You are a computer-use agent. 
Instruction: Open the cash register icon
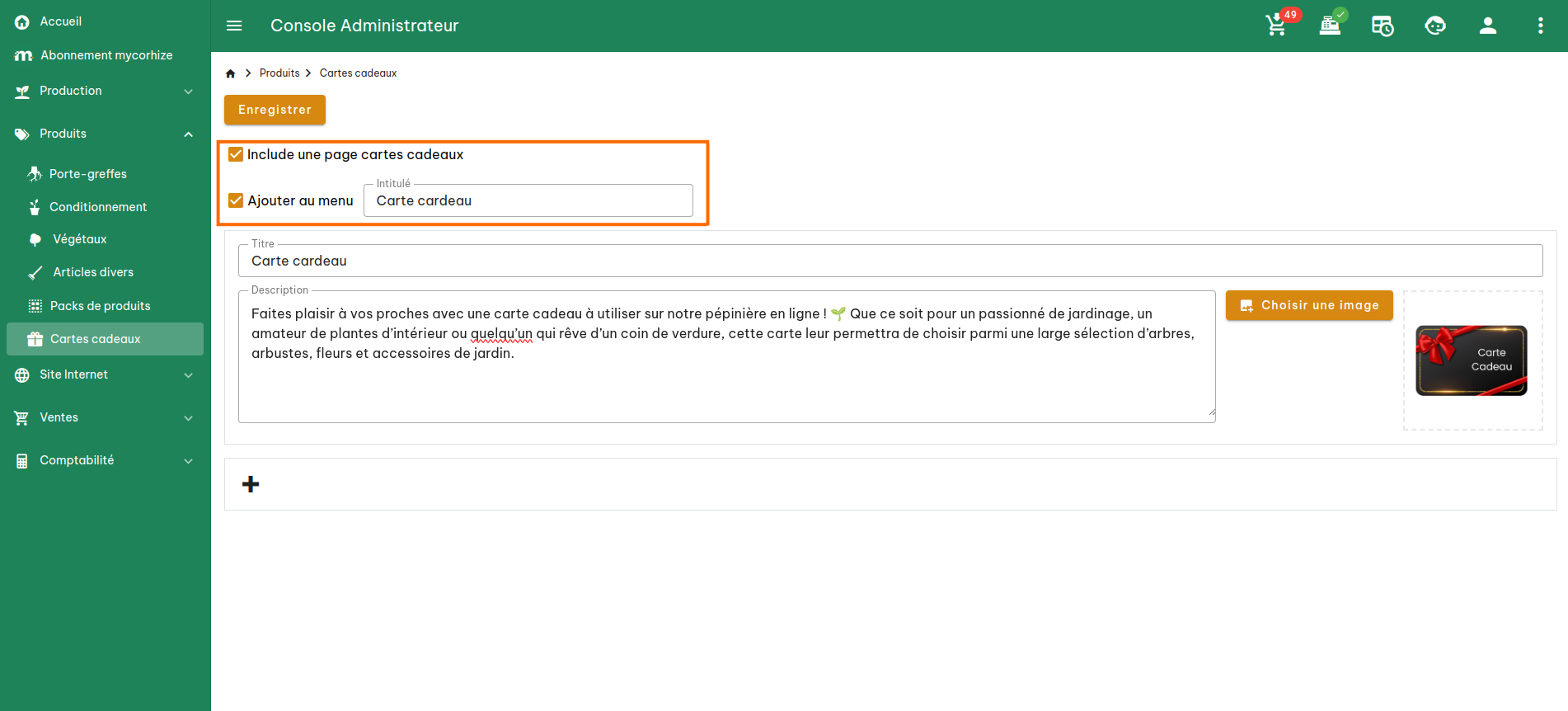click(x=1330, y=26)
